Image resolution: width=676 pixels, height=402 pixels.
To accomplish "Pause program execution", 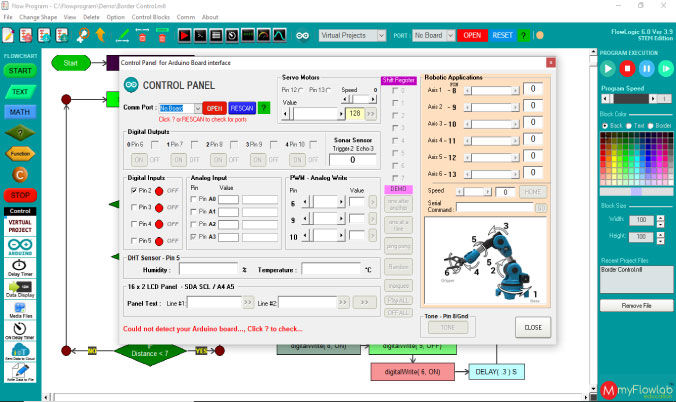I will pyautogui.click(x=647, y=69).
